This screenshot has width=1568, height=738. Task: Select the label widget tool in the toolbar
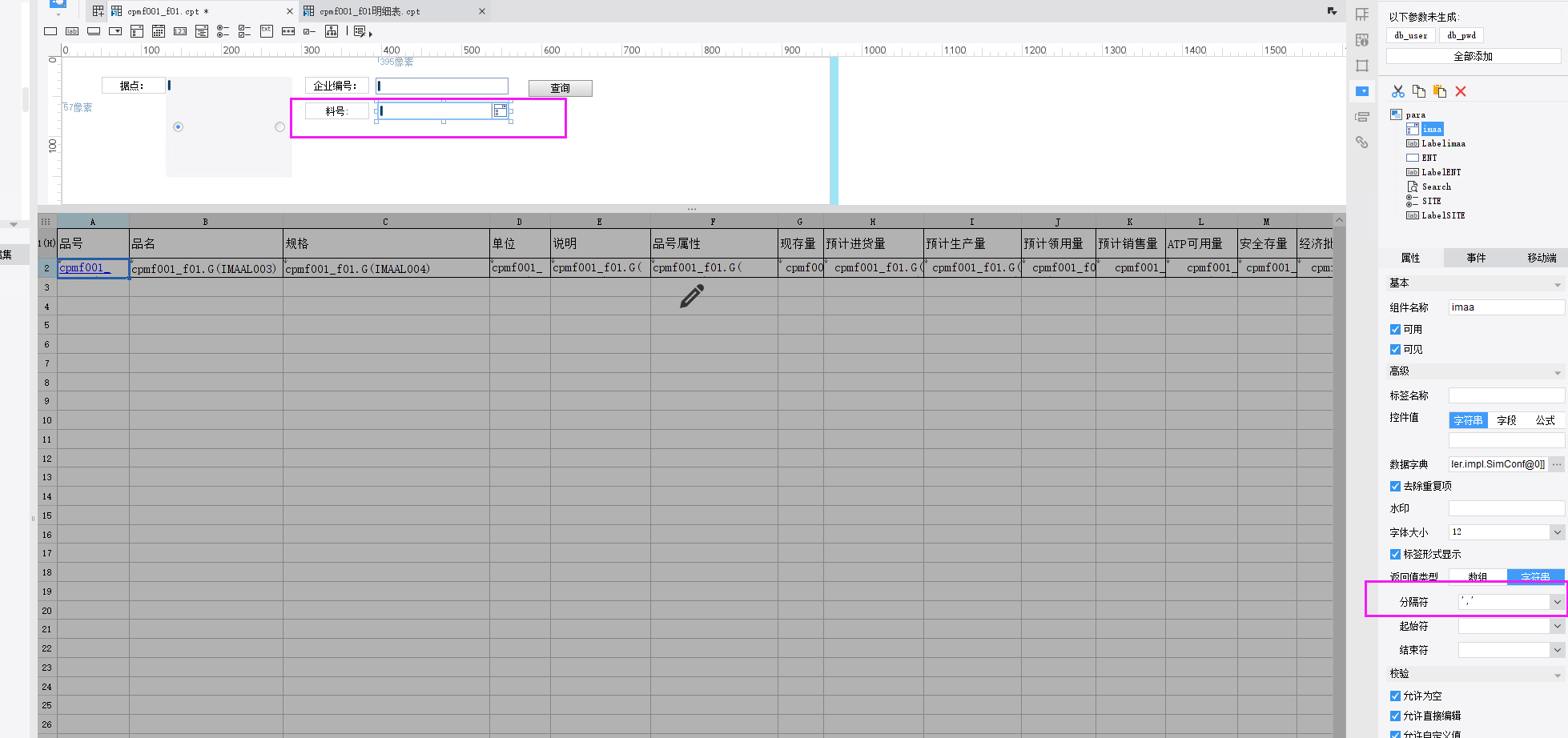[72, 31]
